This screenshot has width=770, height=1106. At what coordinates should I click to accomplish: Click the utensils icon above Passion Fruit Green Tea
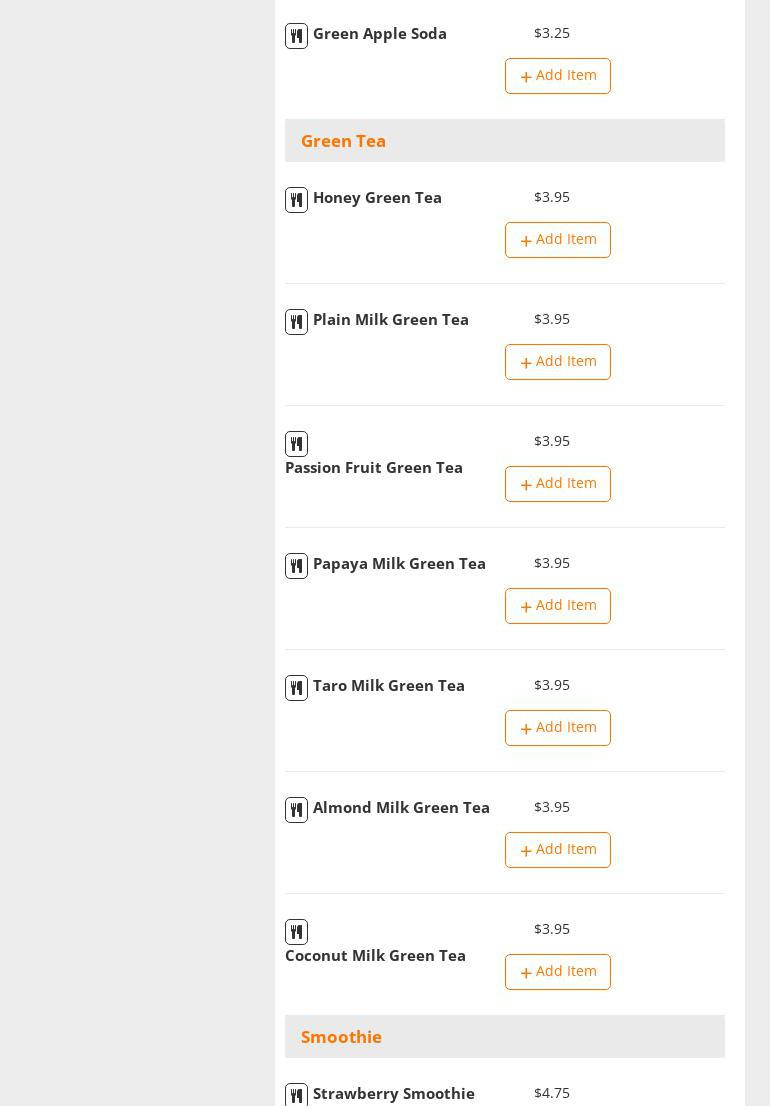(x=296, y=445)
